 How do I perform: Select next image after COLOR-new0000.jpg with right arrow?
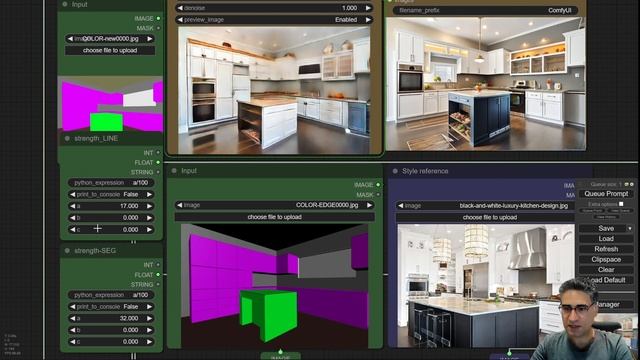click(150, 39)
